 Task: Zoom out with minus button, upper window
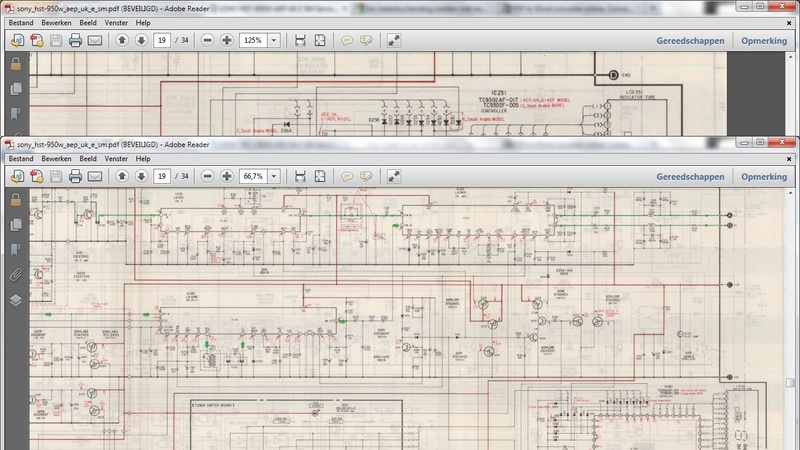pos(207,41)
